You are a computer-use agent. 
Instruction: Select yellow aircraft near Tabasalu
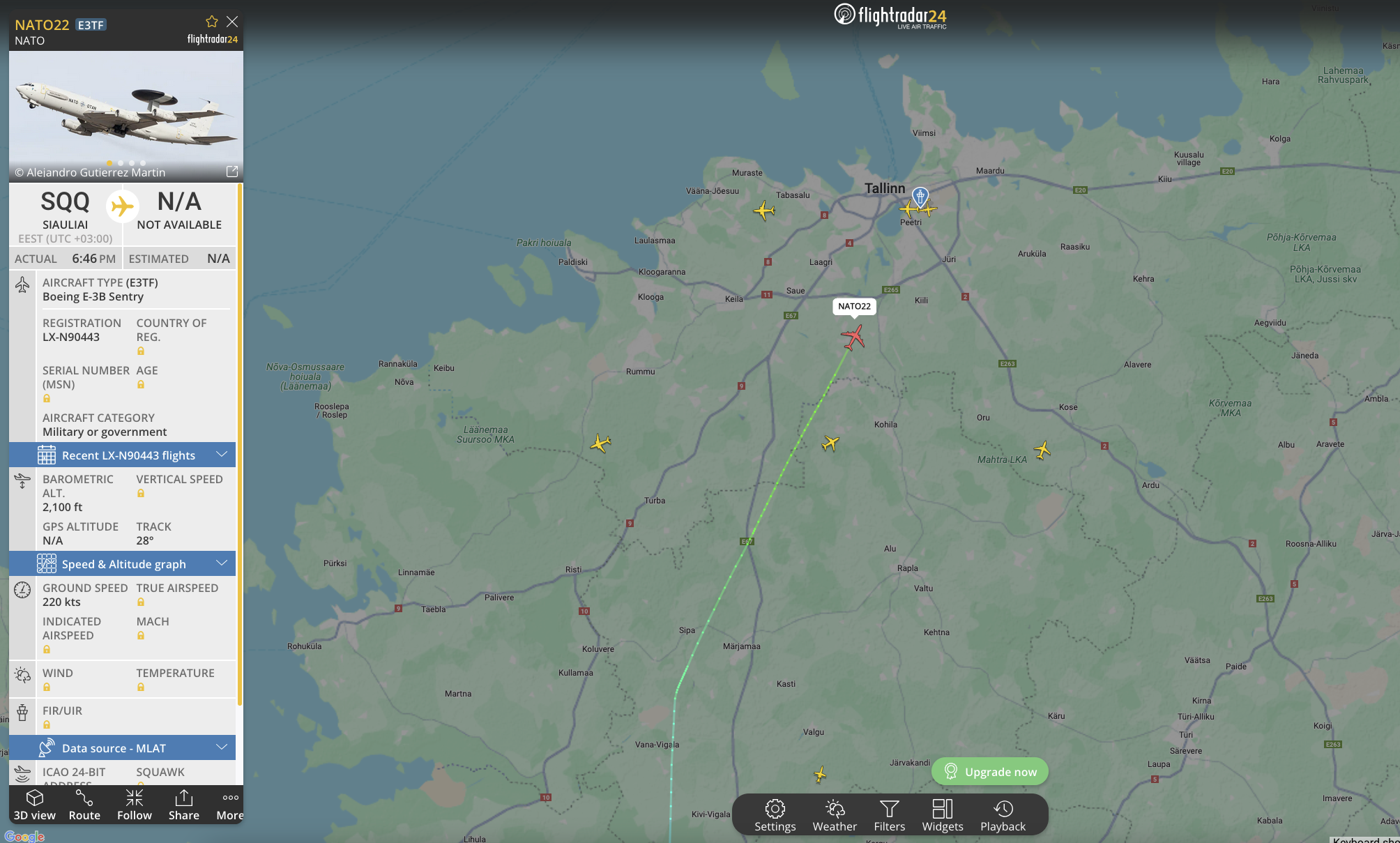pos(764,210)
